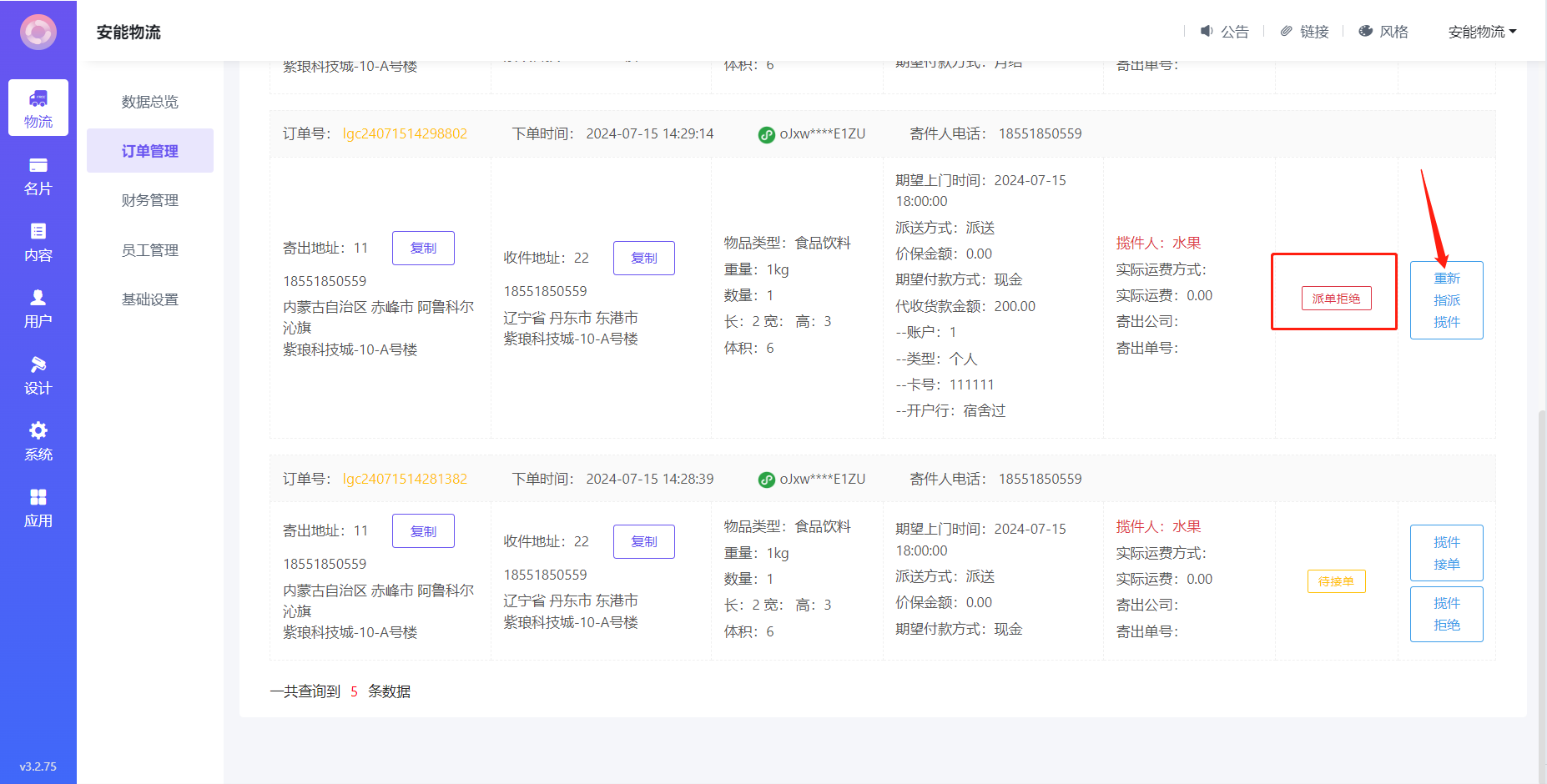1547x784 pixels.
Task: Click 揽件拒绝 button on the pending order
Action: (x=1446, y=614)
